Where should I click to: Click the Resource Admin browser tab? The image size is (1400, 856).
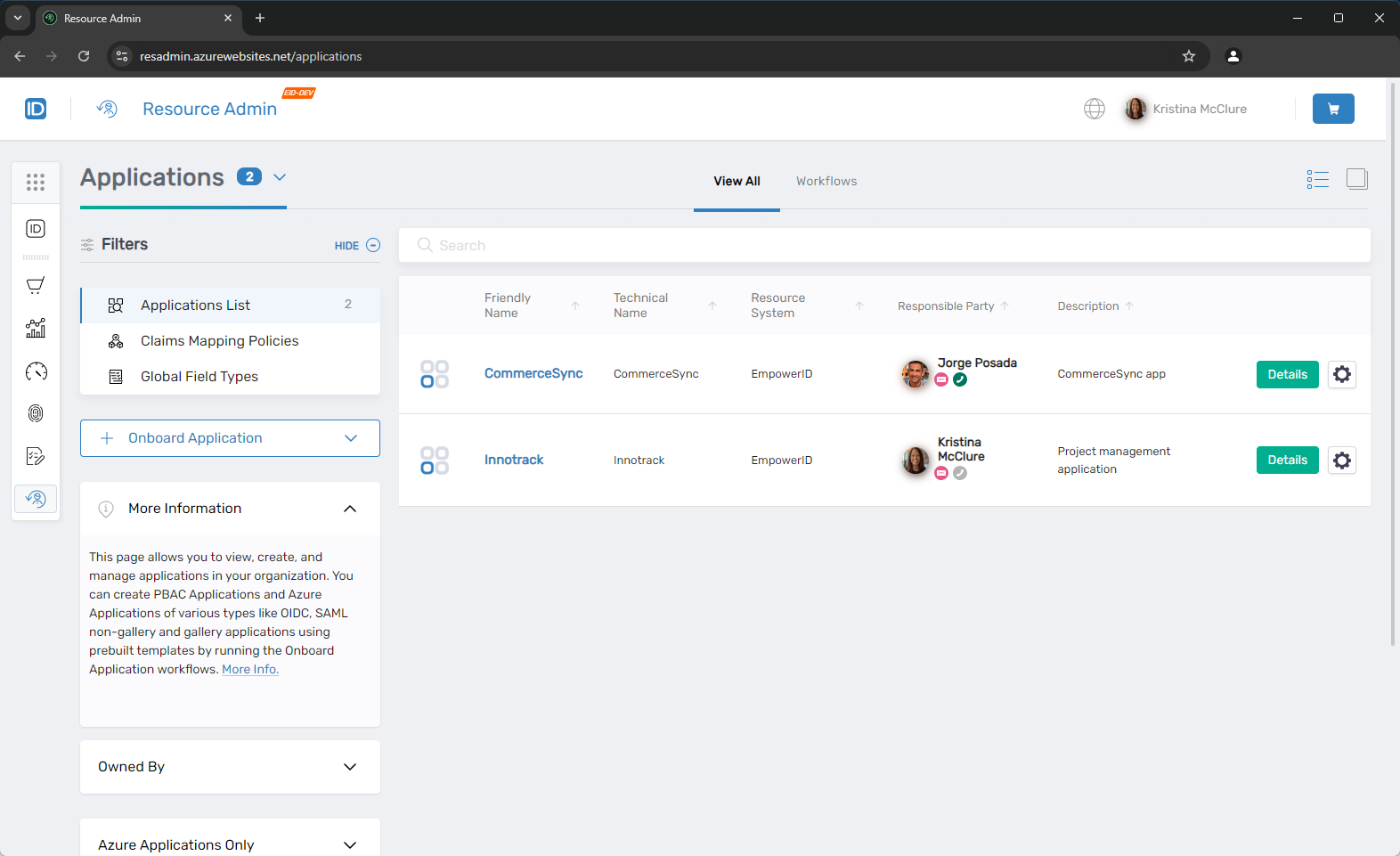tap(138, 18)
